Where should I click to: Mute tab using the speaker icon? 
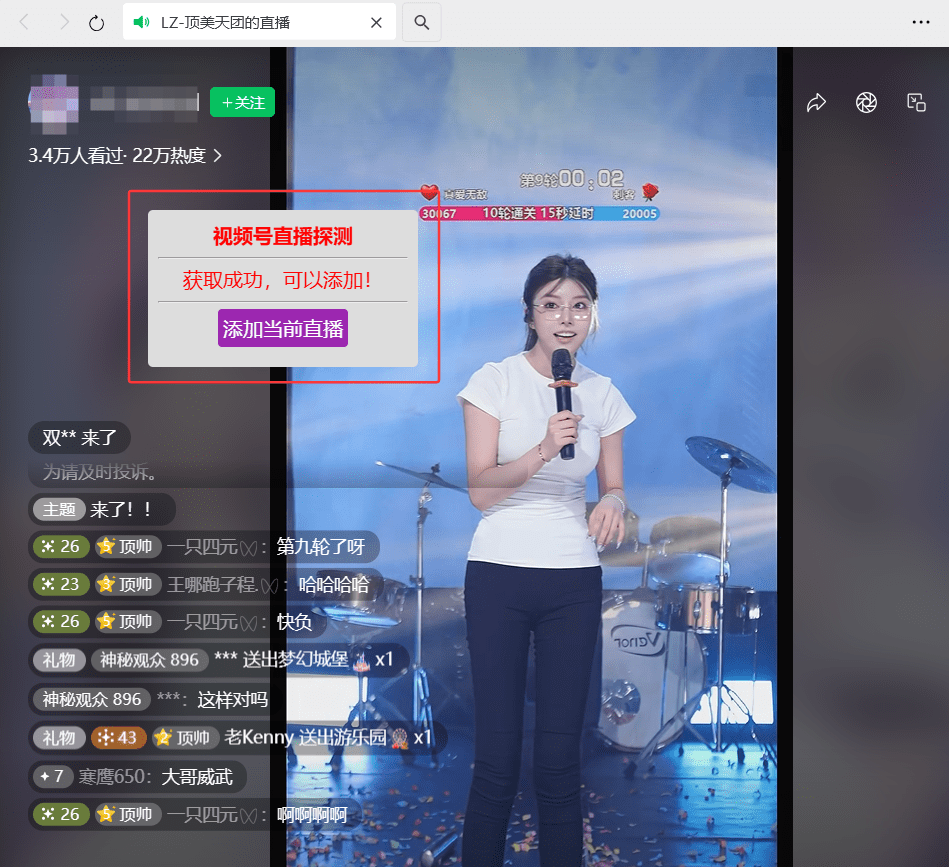tap(141, 22)
